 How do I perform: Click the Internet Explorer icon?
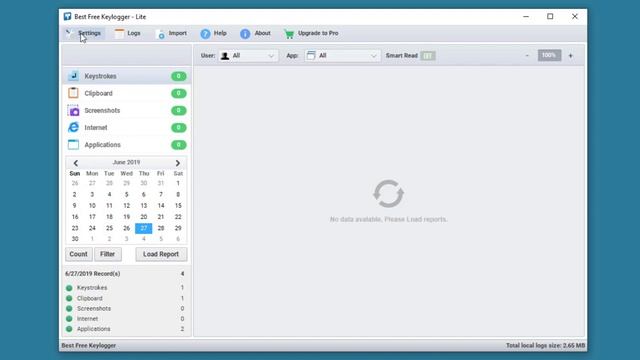click(x=73, y=127)
